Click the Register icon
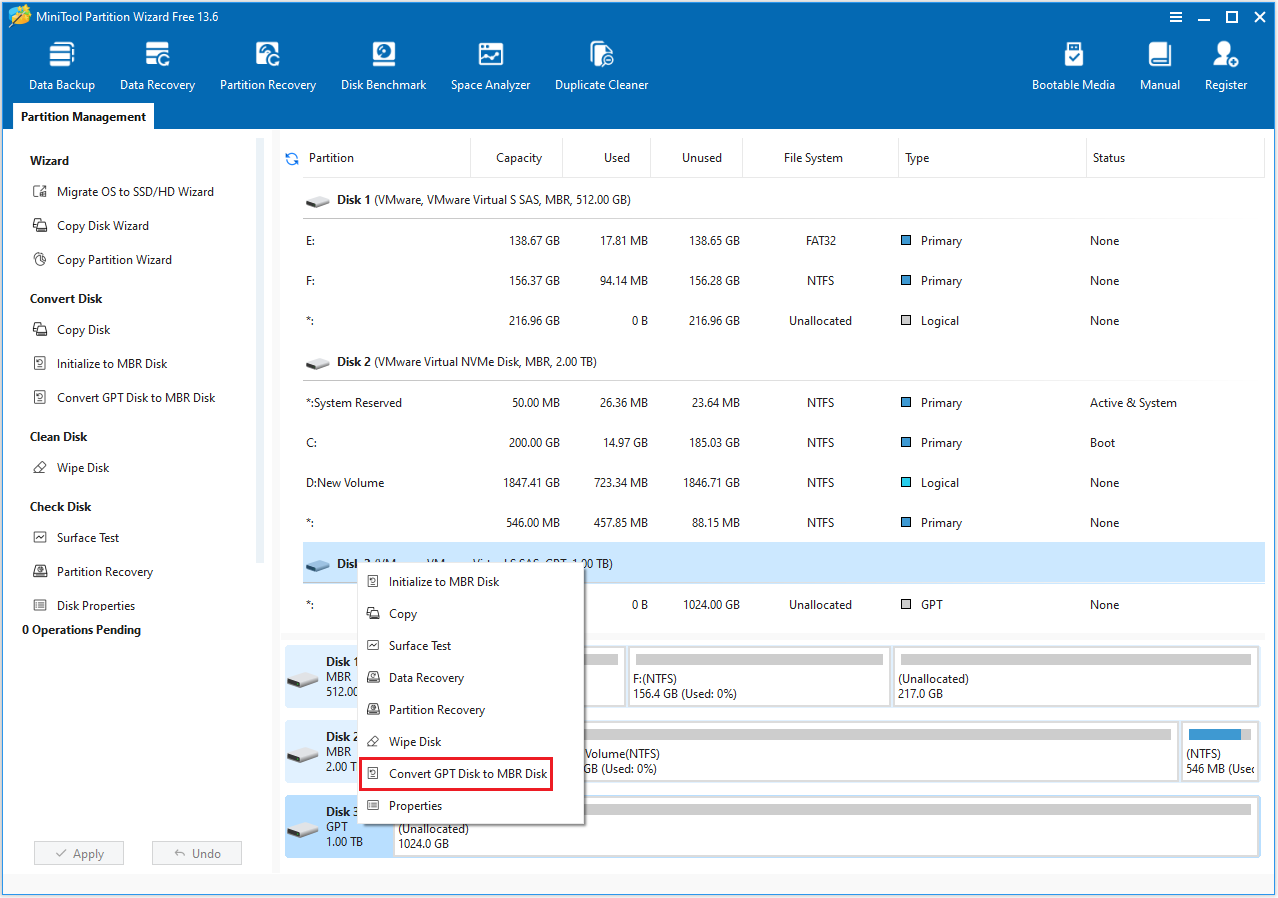This screenshot has height=898, width=1278. coord(1225,63)
